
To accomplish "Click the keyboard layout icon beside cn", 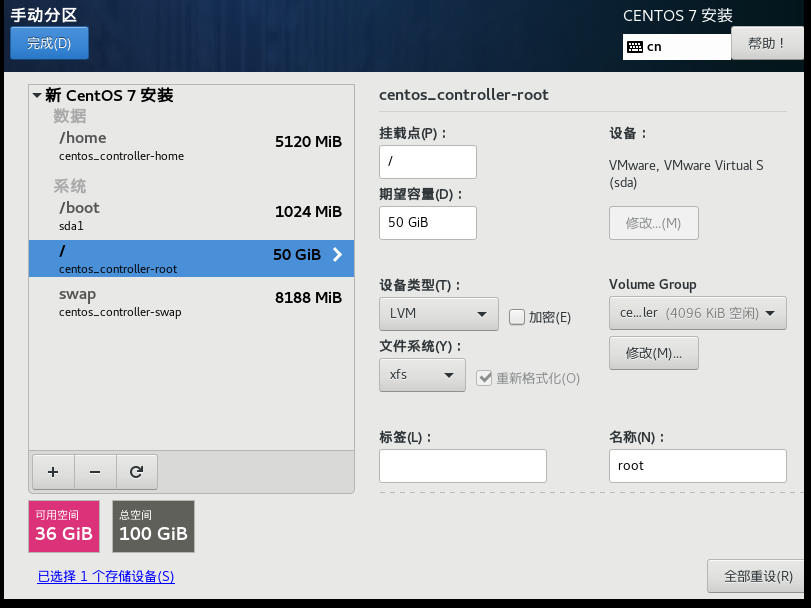I will click(x=635, y=47).
